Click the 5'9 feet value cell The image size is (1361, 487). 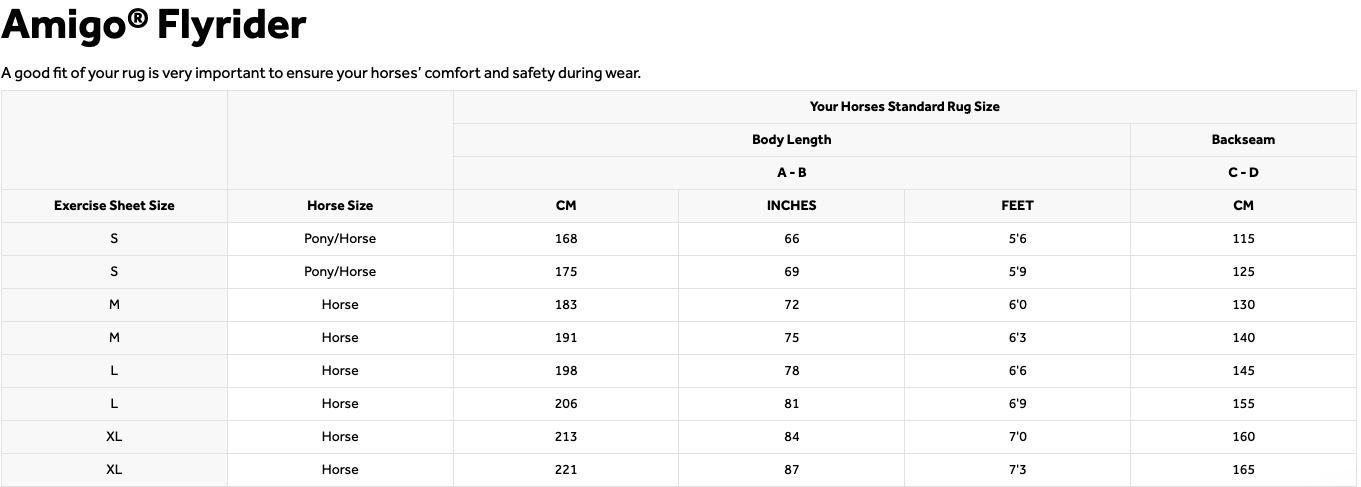point(1017,272)
